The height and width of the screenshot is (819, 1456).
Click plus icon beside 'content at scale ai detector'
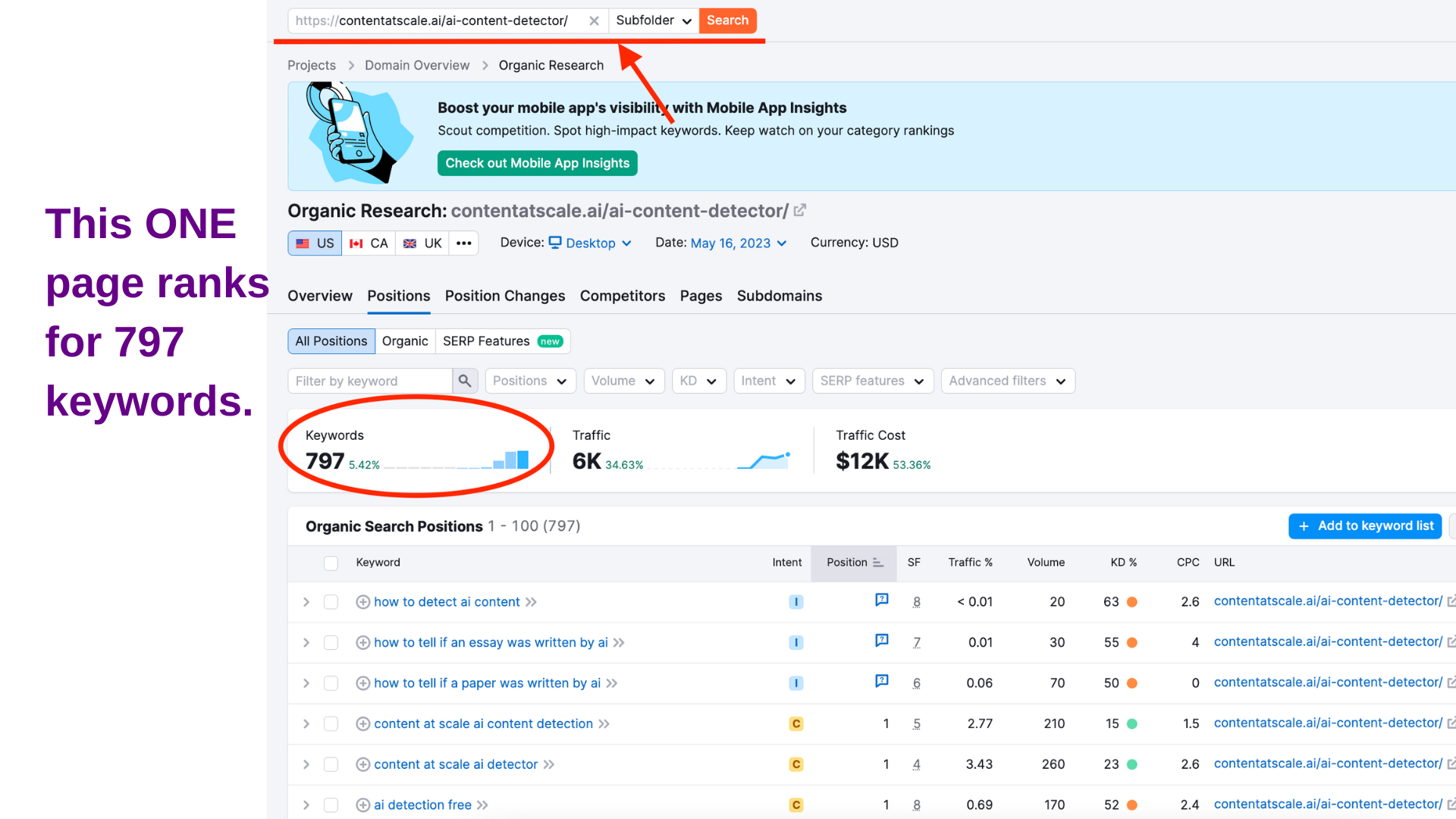[x=362, y=764]
